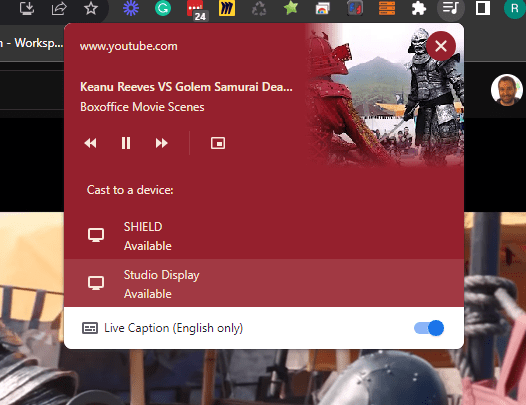Pause the playing YouTube video
The height and width of the screenshot is (405, 526).
pos(126,143)
